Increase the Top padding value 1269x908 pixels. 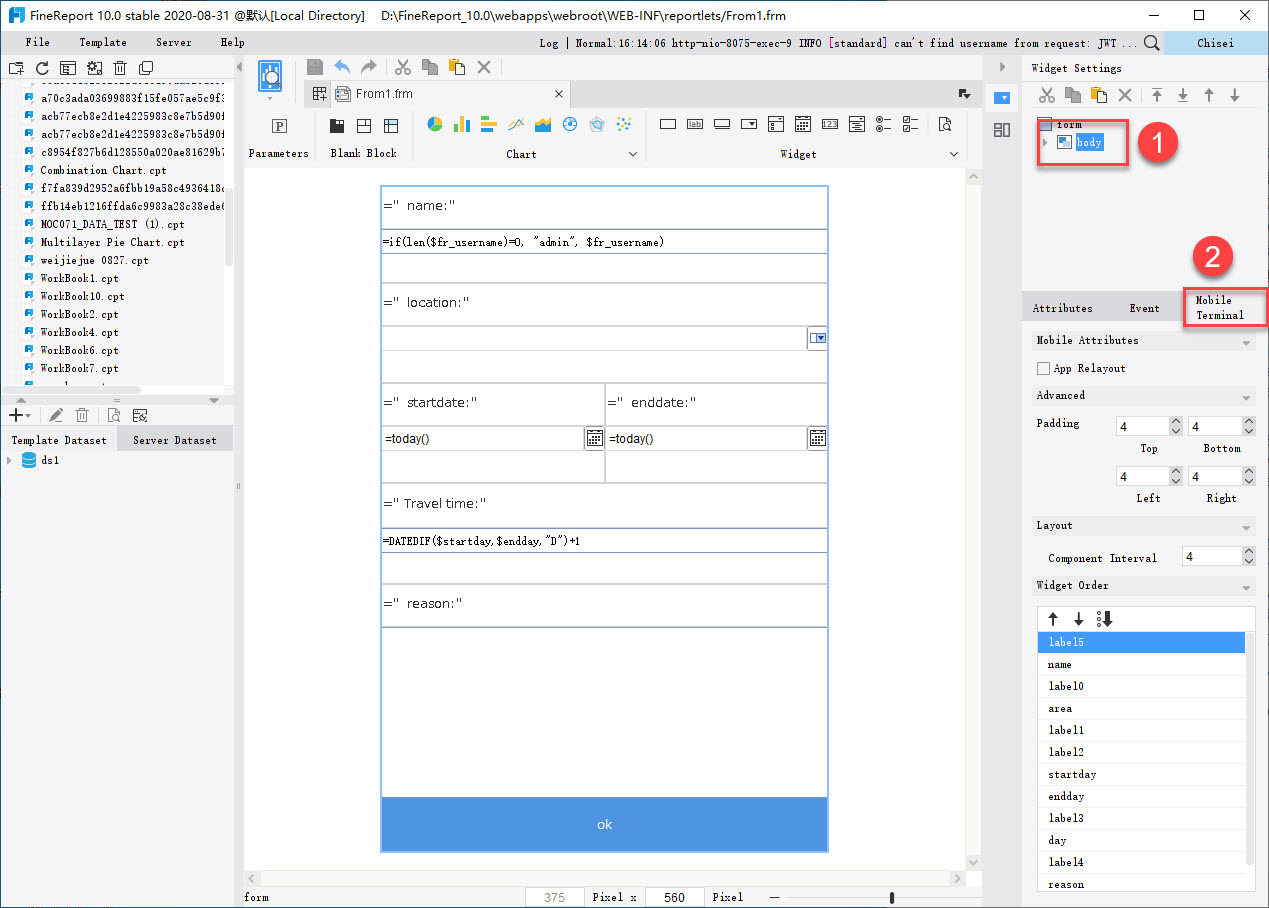(1175, 422)
